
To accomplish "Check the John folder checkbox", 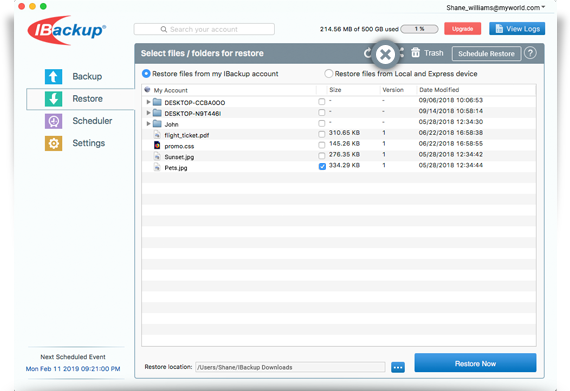I will tap(322, 123).
